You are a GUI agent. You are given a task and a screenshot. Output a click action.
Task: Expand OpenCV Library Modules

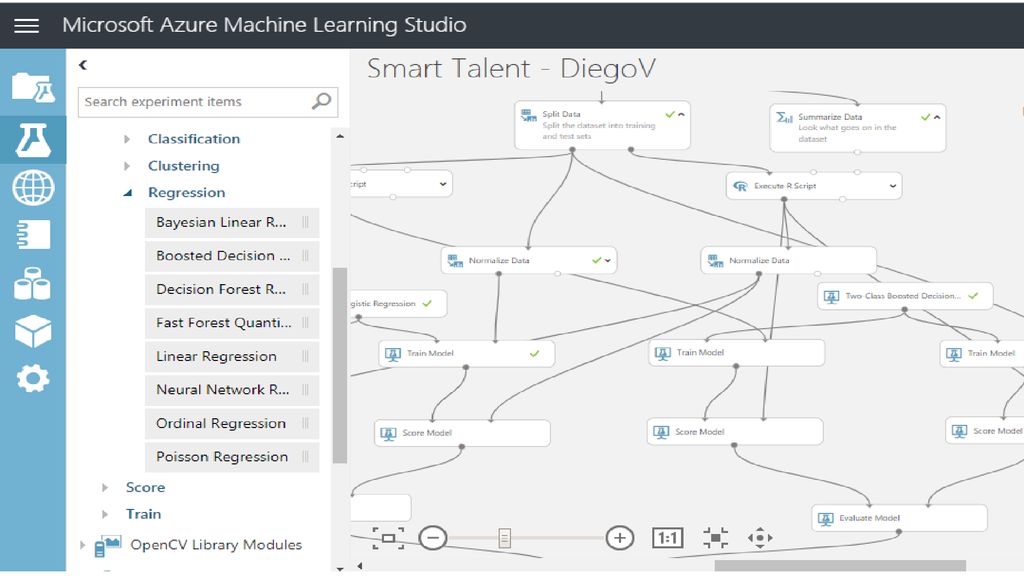click(82, 545)
